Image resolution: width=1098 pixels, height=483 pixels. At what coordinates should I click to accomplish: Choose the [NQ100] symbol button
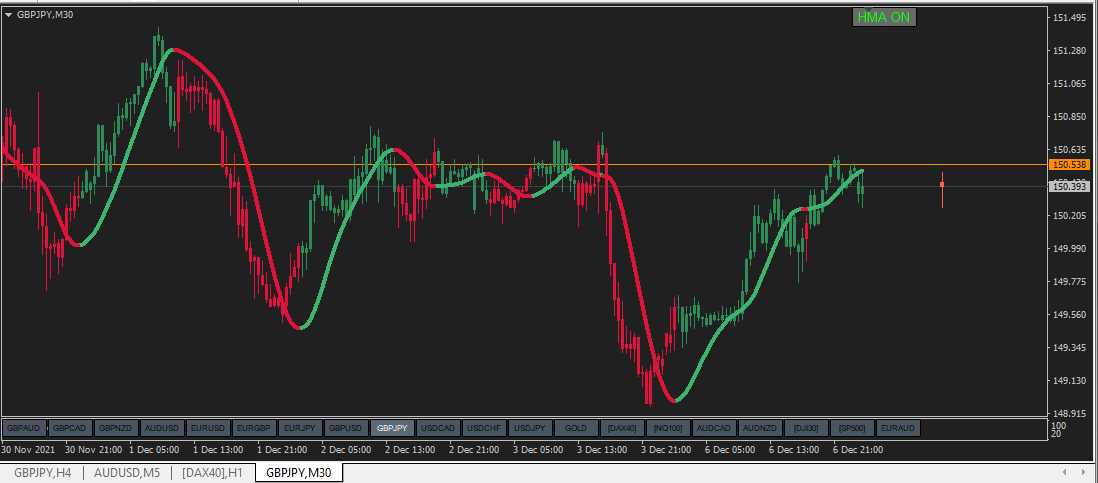click(668, 428)
